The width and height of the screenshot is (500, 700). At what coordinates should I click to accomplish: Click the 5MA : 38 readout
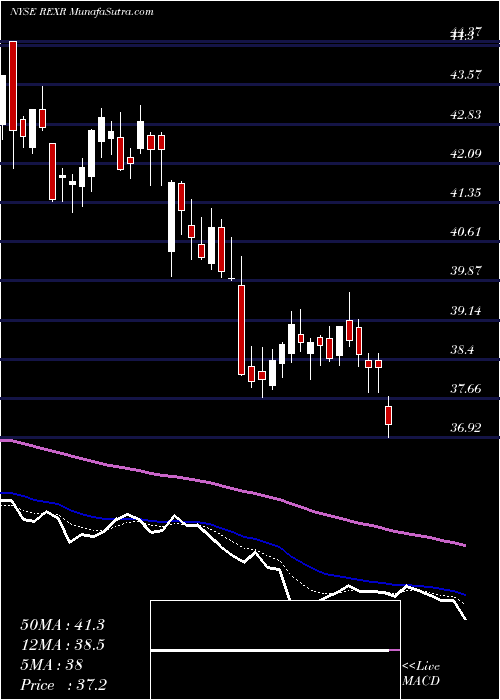tap(51, 664)
